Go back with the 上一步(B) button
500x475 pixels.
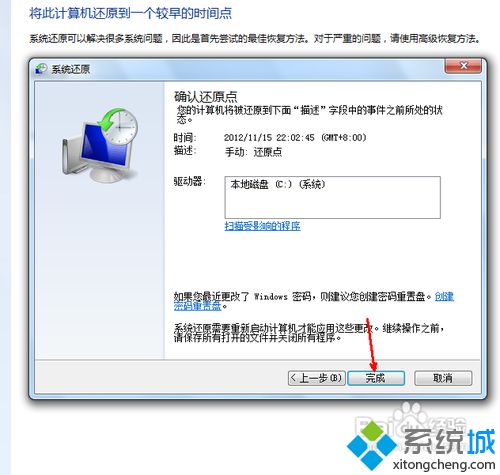tap(317, 378)
